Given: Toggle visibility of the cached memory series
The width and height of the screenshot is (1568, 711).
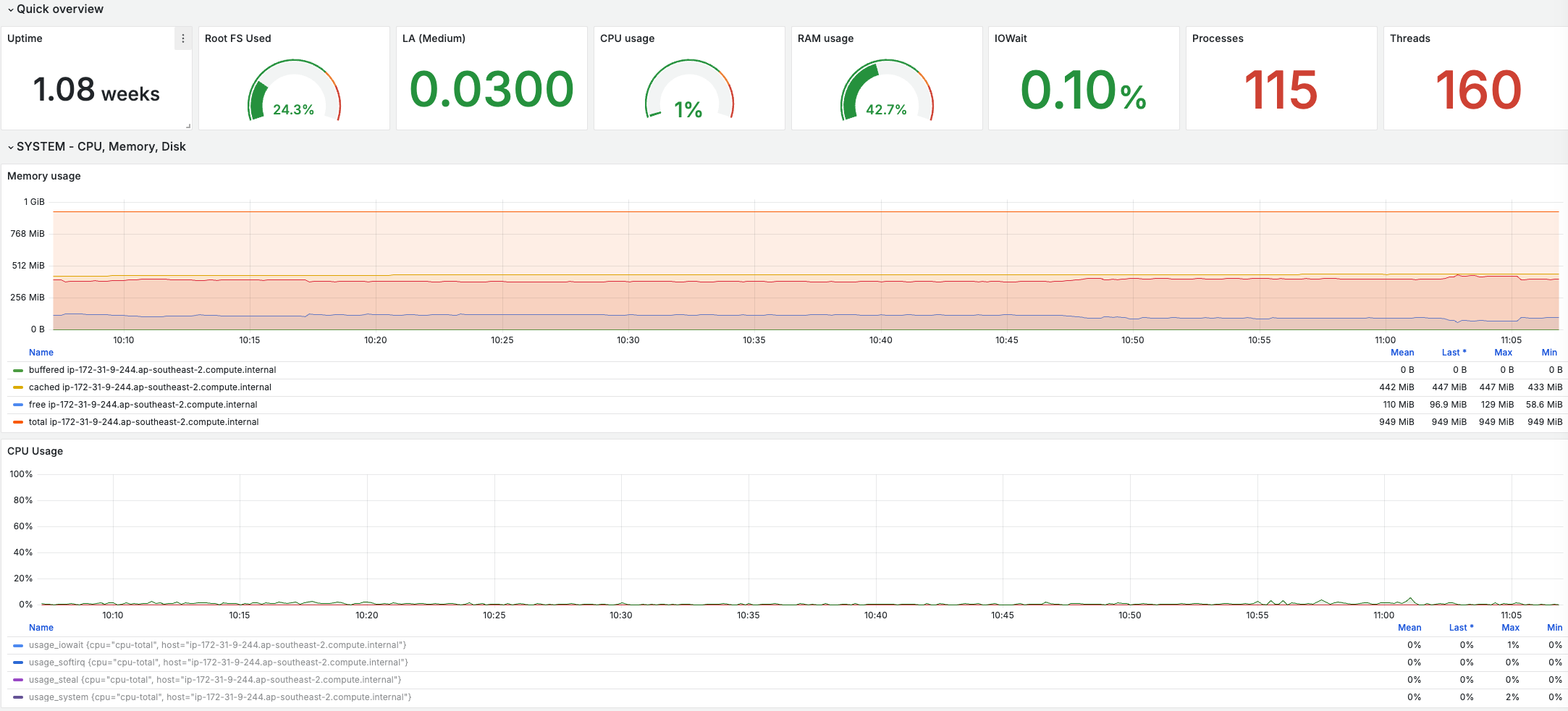Looking at the screenshot, I should [x=150, y=387].
